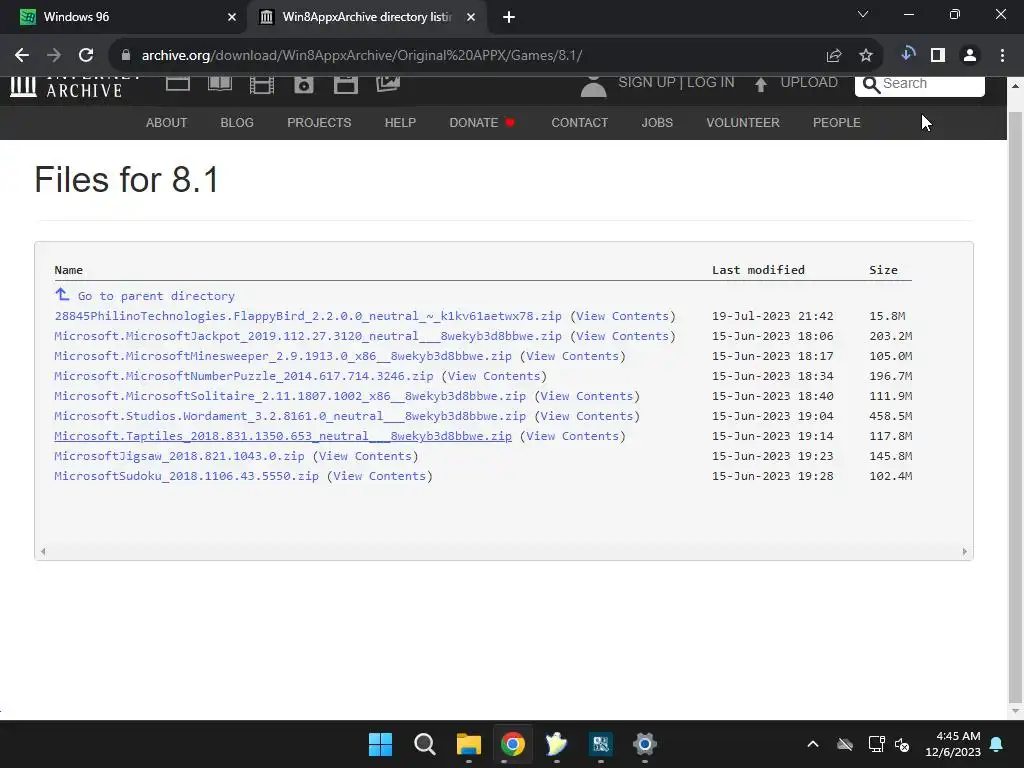This screenshot has height=768, width=1024.
Task: Show hidden system tray icons
Action: [x=813, y=744]
